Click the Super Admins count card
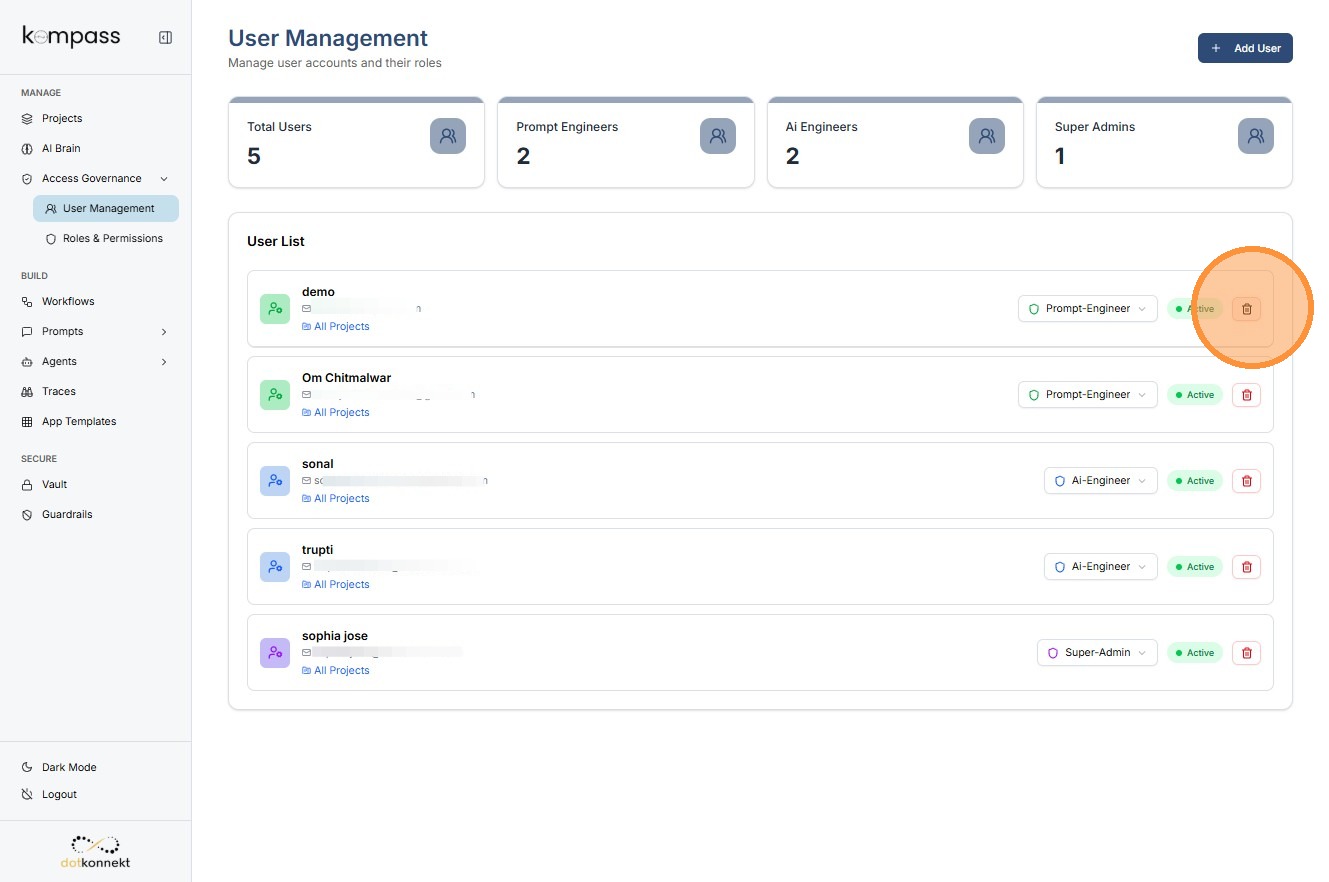 1164,142
